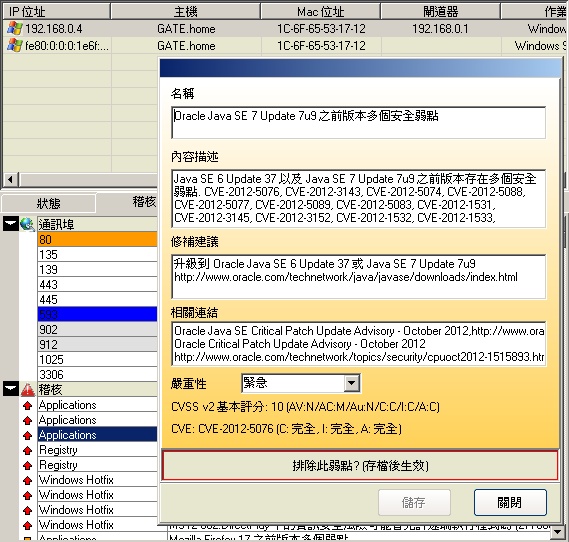Select the first Registry audit row
The width and height of the screenshot is (569, 542).
coord(97,449)
